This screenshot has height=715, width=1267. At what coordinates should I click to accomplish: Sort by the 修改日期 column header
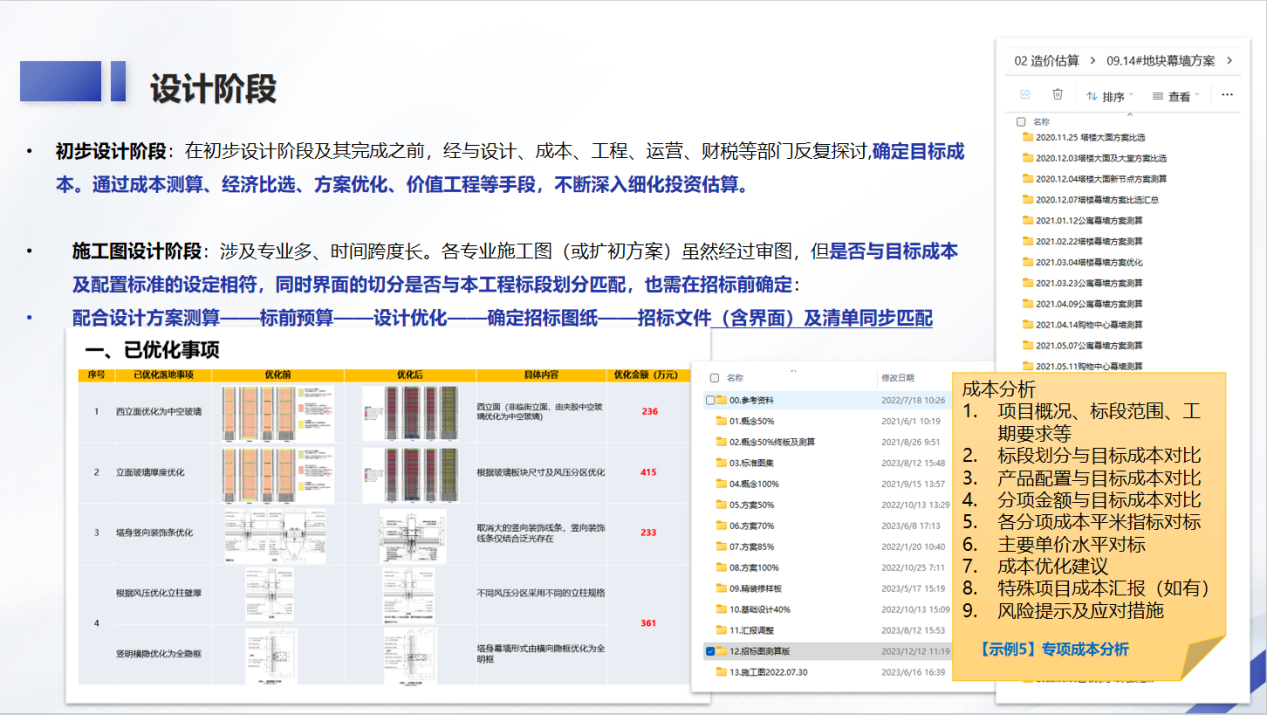tap(897, 378)
